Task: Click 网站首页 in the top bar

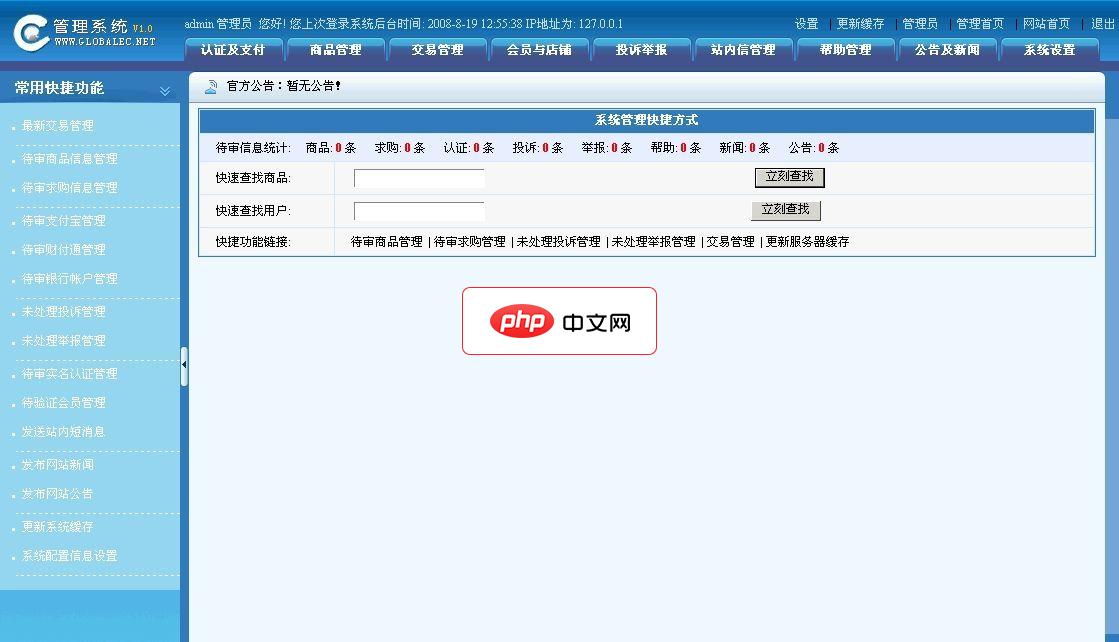Action: pyautogui.click(x=1046, y=21)
